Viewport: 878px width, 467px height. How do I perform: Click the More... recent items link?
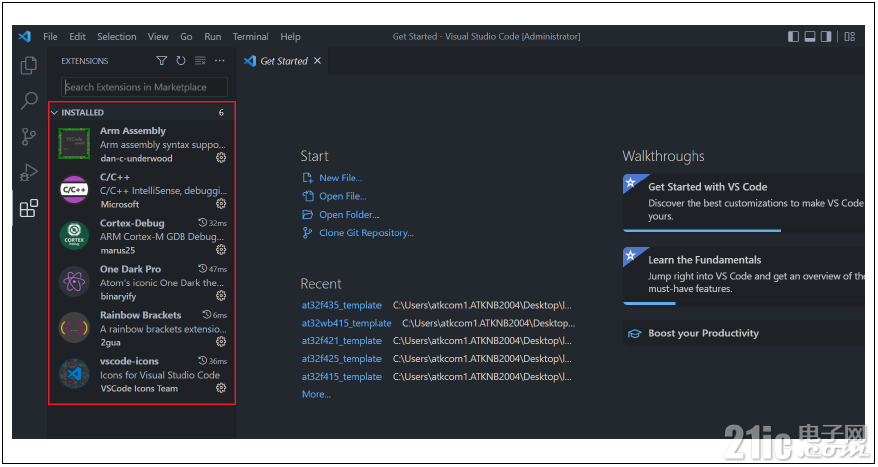click(316, 394)
